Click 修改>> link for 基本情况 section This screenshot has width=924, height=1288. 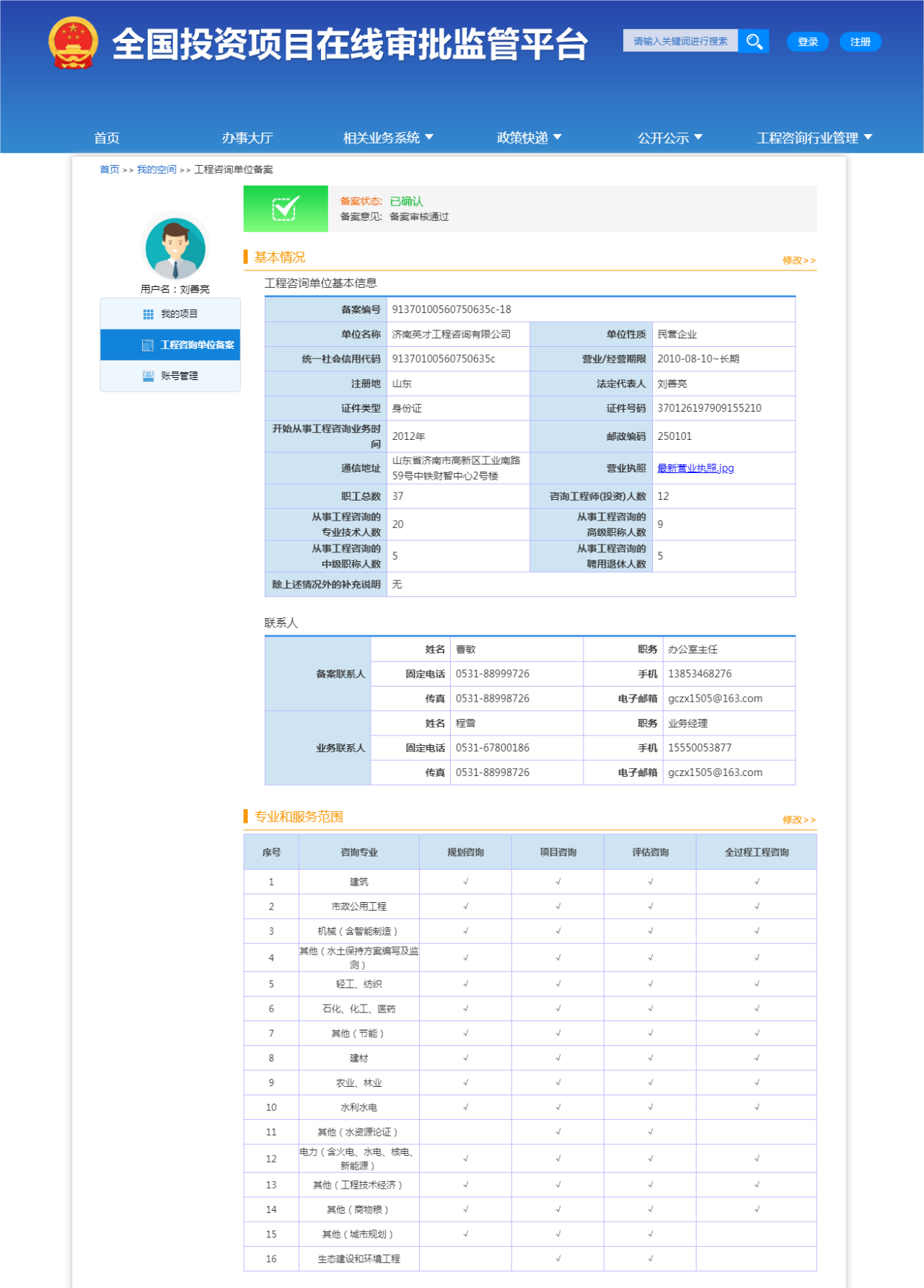pyautogui.click(x=799, y=260)
